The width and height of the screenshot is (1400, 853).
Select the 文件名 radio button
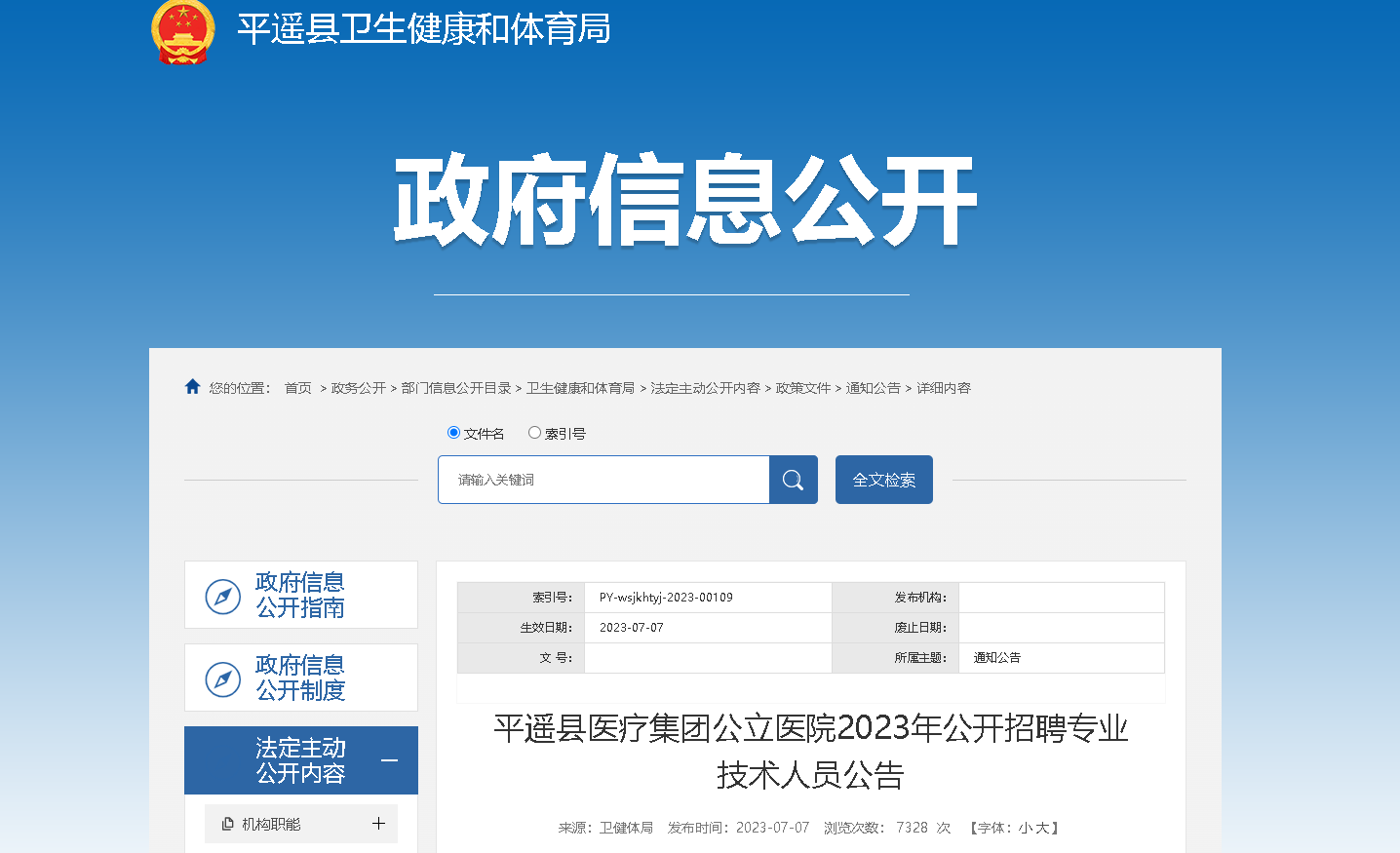pyautogui.click(x=453, y=433)
